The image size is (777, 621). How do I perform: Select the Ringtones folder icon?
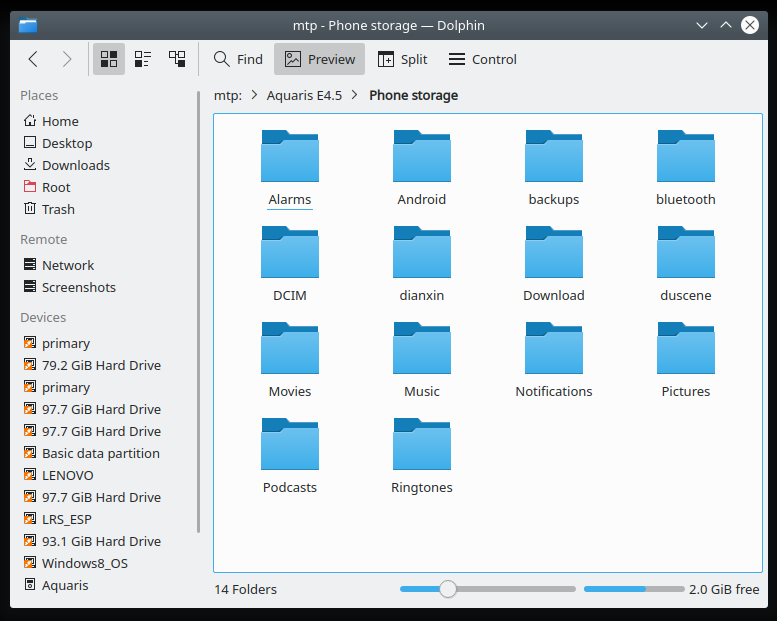(421, 444)
